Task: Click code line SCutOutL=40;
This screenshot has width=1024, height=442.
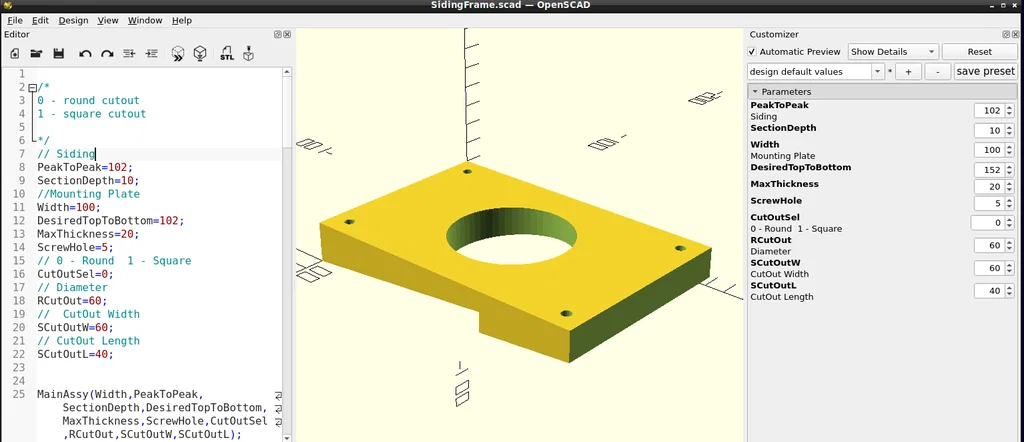Action: pyautogui.click(x=75, y=355)
